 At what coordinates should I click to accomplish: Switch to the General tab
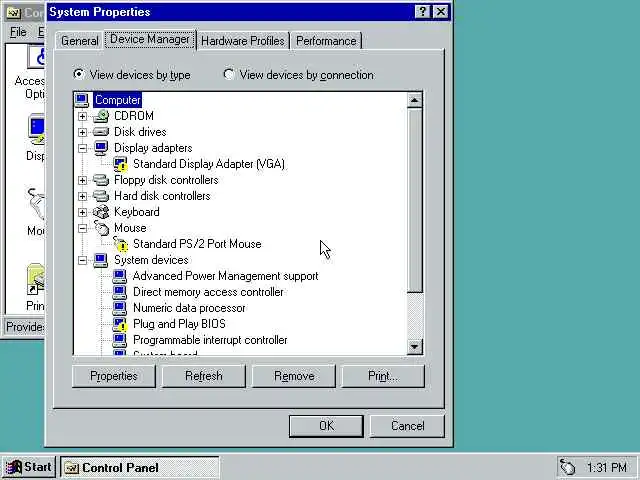[80, 41]
